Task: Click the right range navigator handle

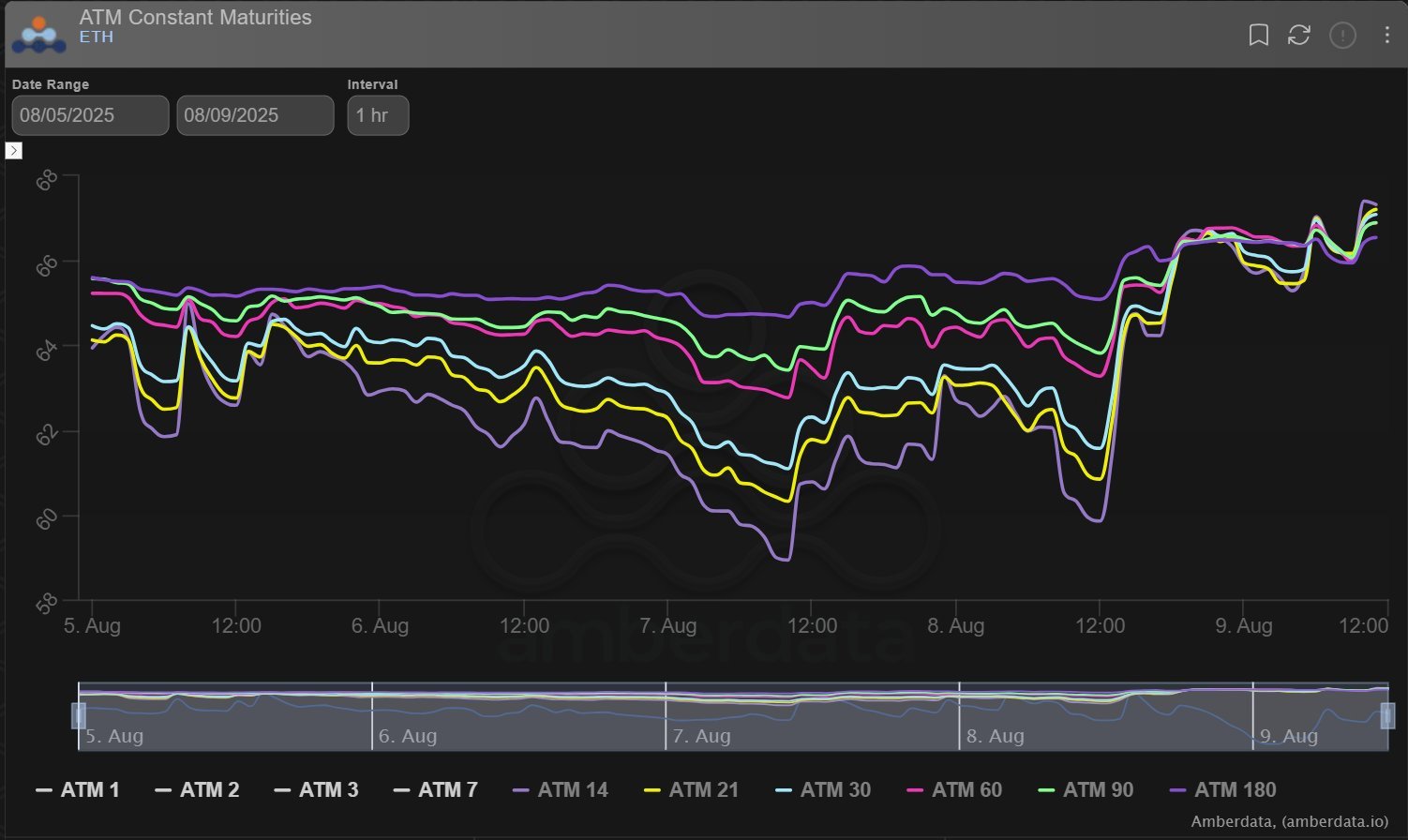Action: 1387,716
